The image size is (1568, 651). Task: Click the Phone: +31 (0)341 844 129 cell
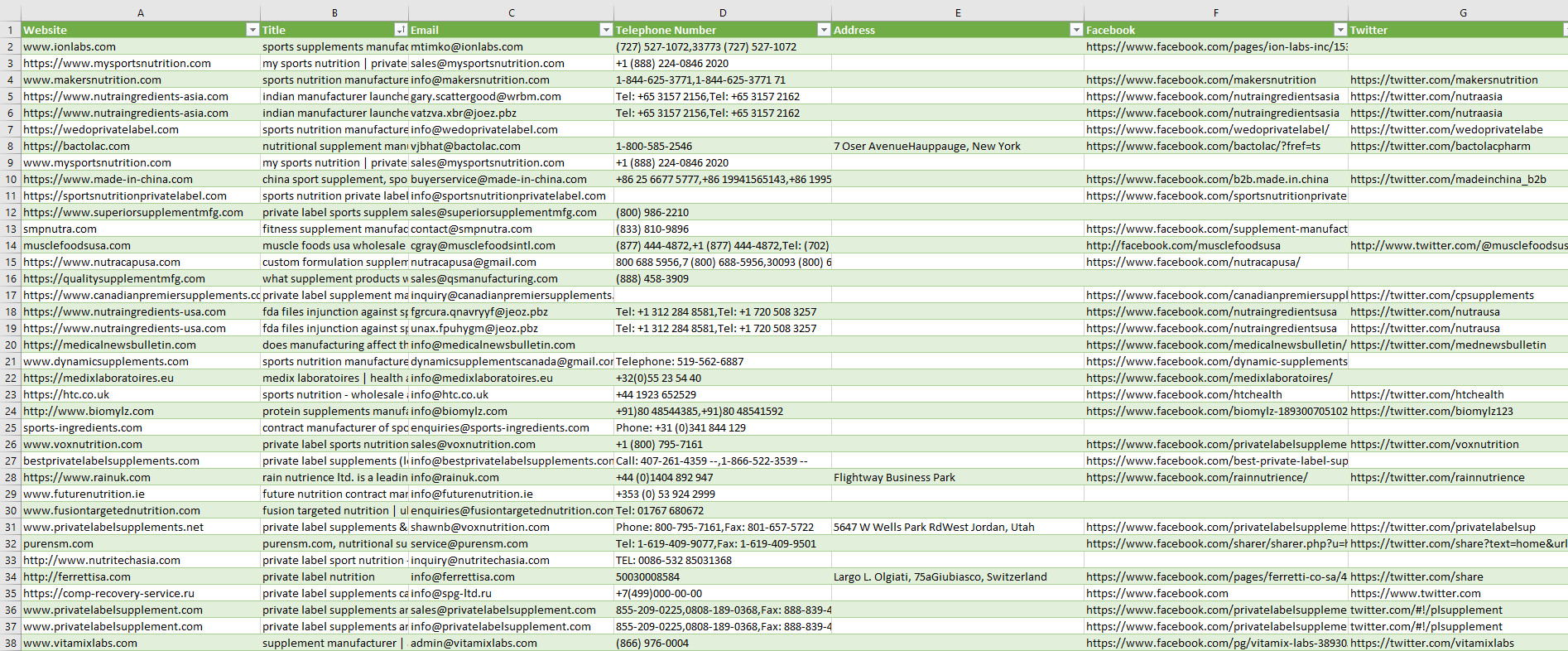coord(723,427)
